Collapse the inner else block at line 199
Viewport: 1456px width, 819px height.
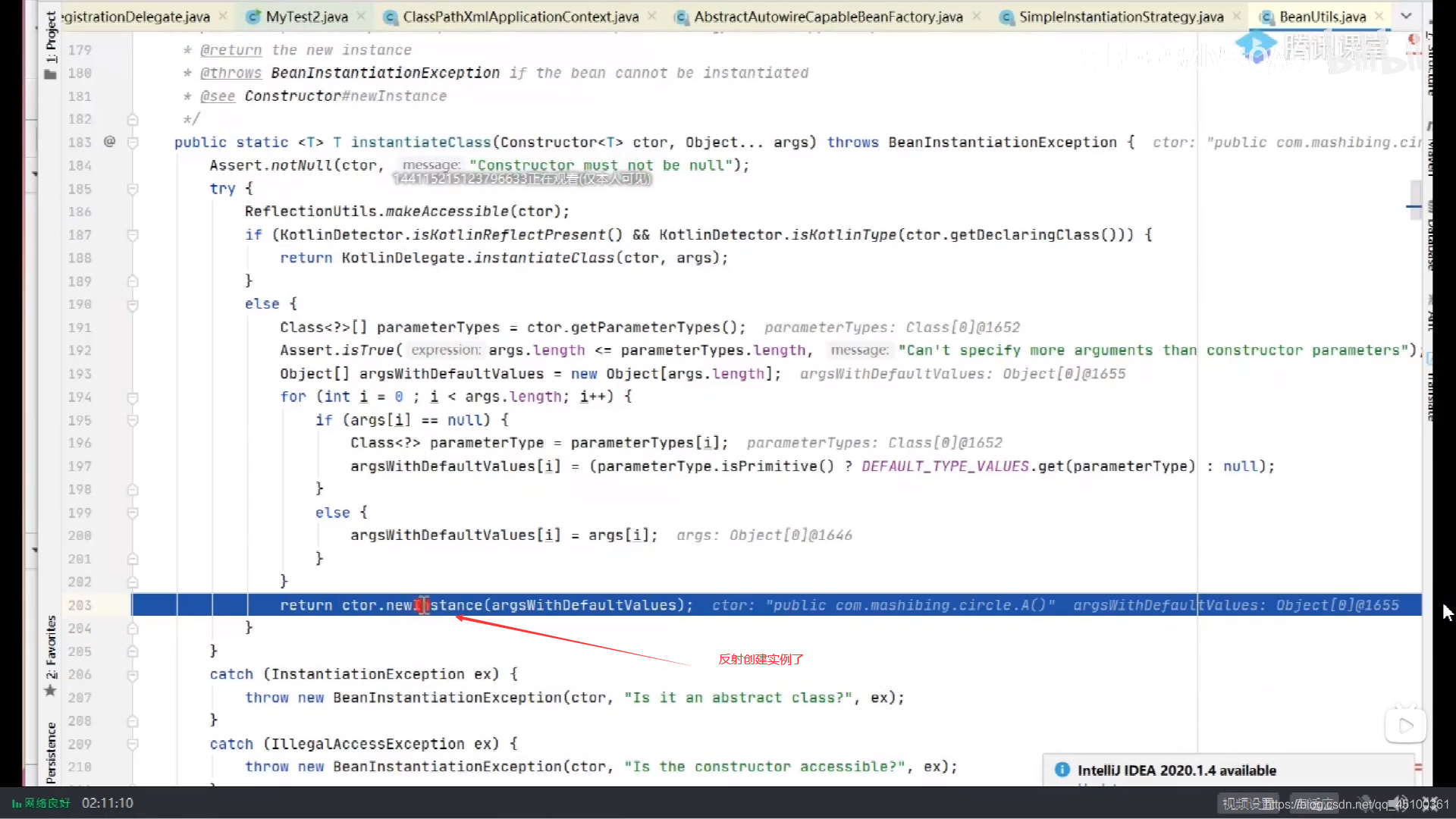133,513
